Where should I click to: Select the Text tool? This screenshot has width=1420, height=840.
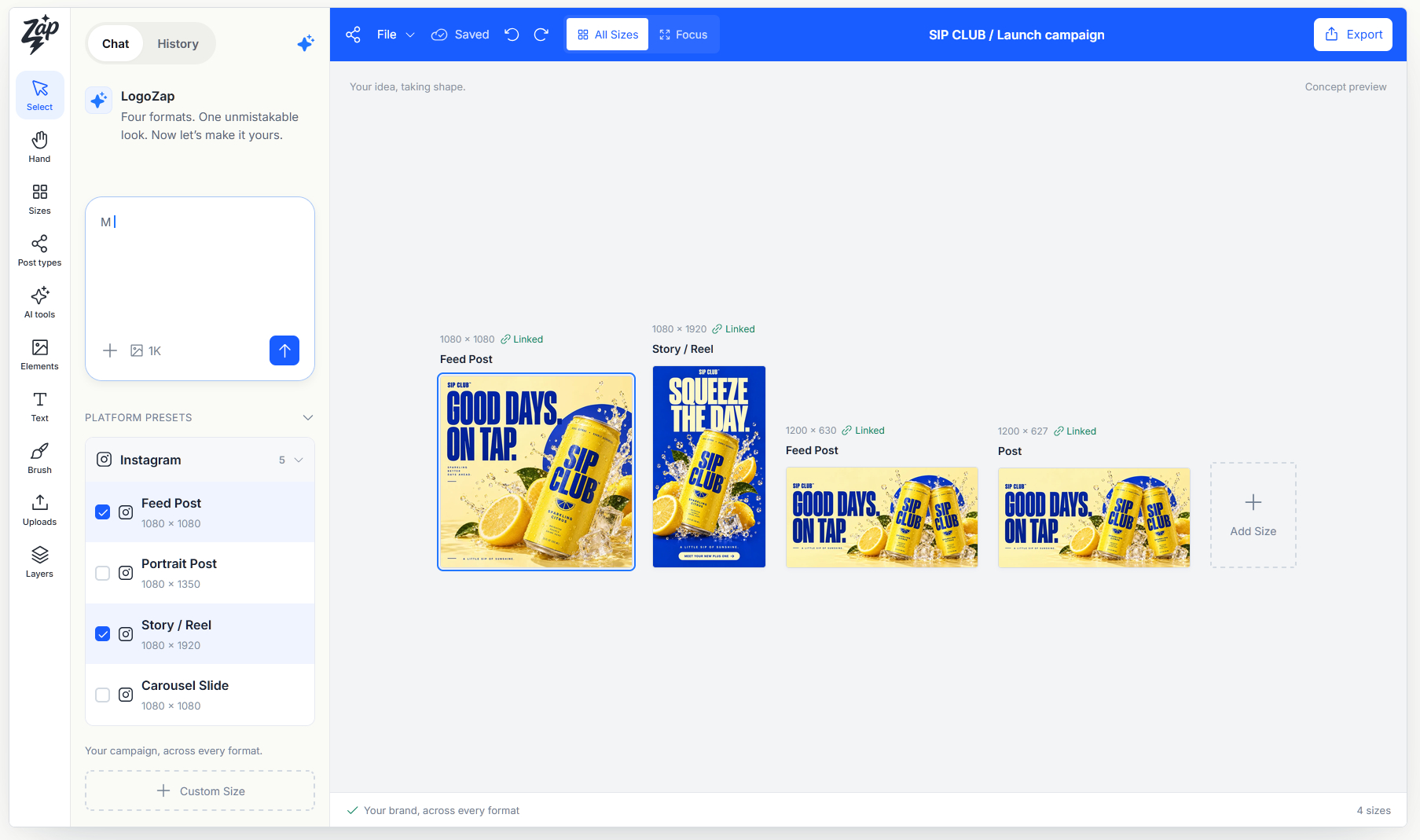39,407
